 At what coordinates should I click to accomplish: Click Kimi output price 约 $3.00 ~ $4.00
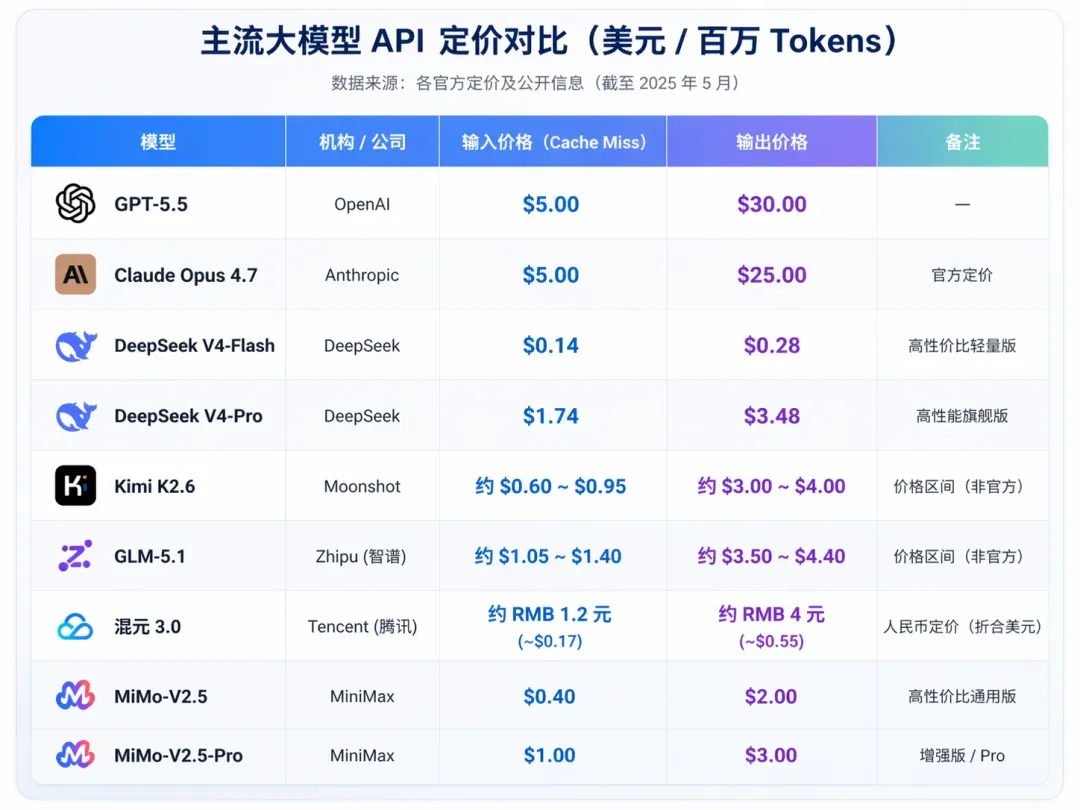point(771,486)
